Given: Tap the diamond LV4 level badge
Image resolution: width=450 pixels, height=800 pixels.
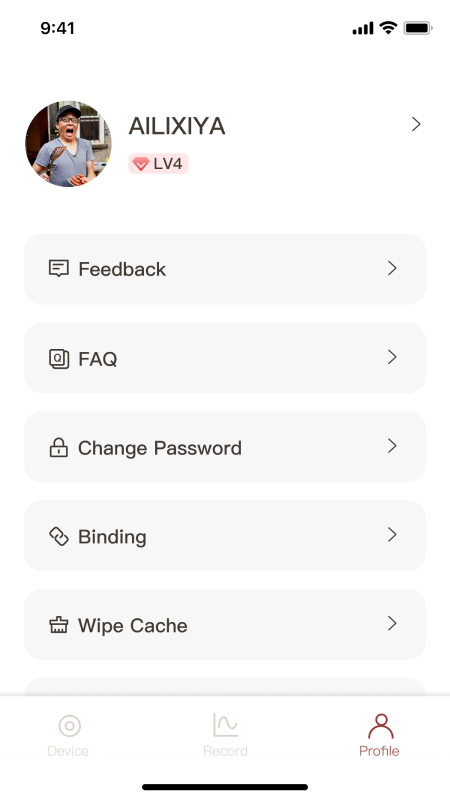Looking at the screenshot, I should (x=158, y=164).
